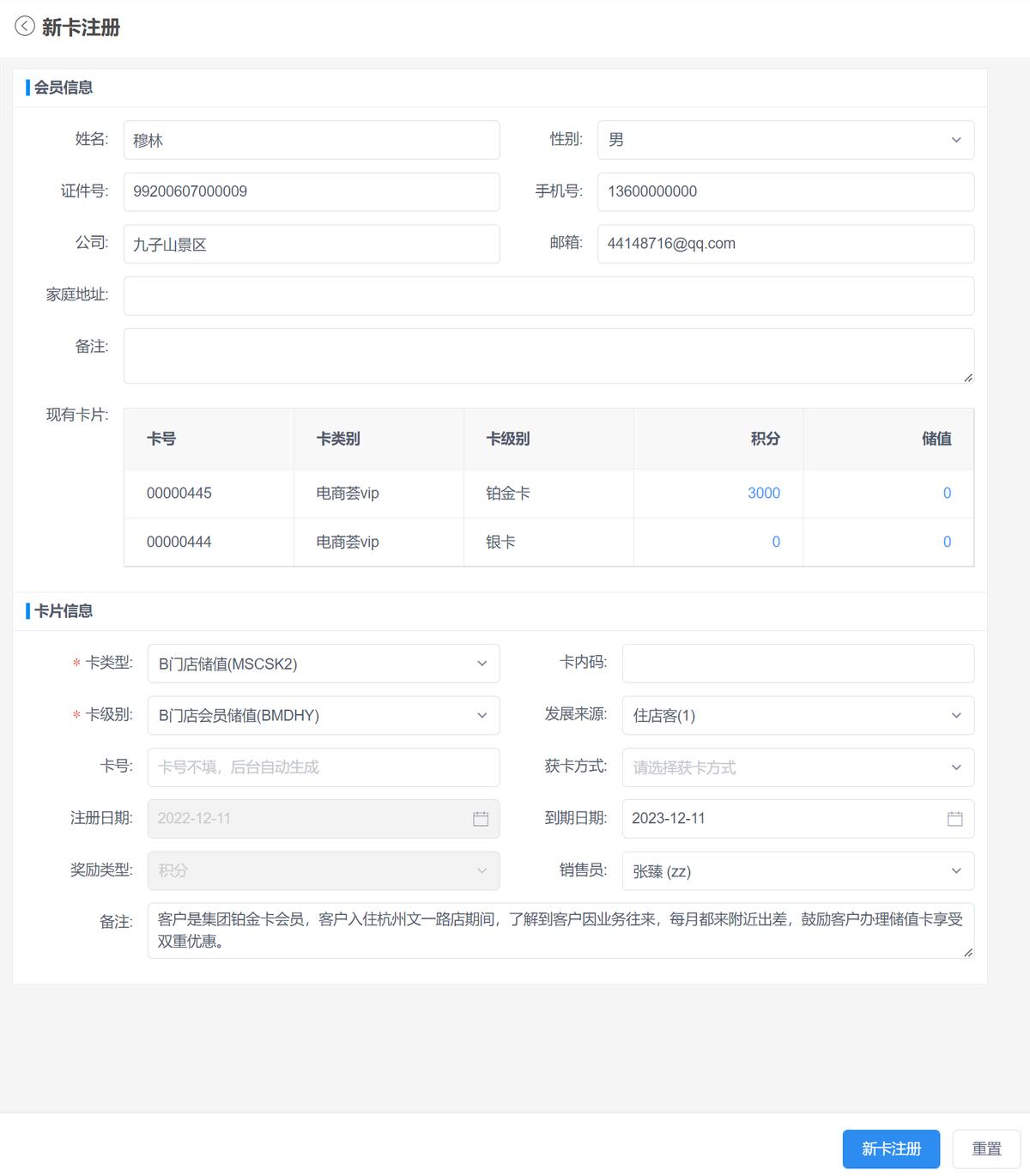Click the 姓名 field containing 穆林
This screenshot has height=1176, width=1030.
[x=311, y=139]
